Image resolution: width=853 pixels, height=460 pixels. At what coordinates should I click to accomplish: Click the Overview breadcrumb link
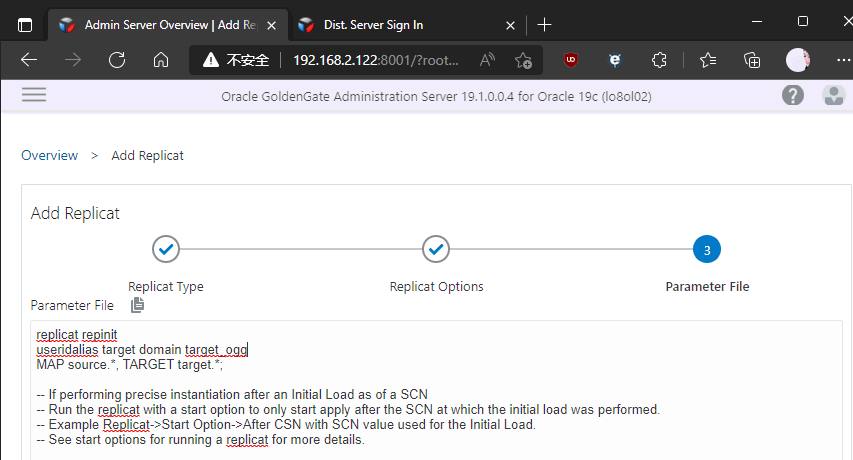[50, 155]
